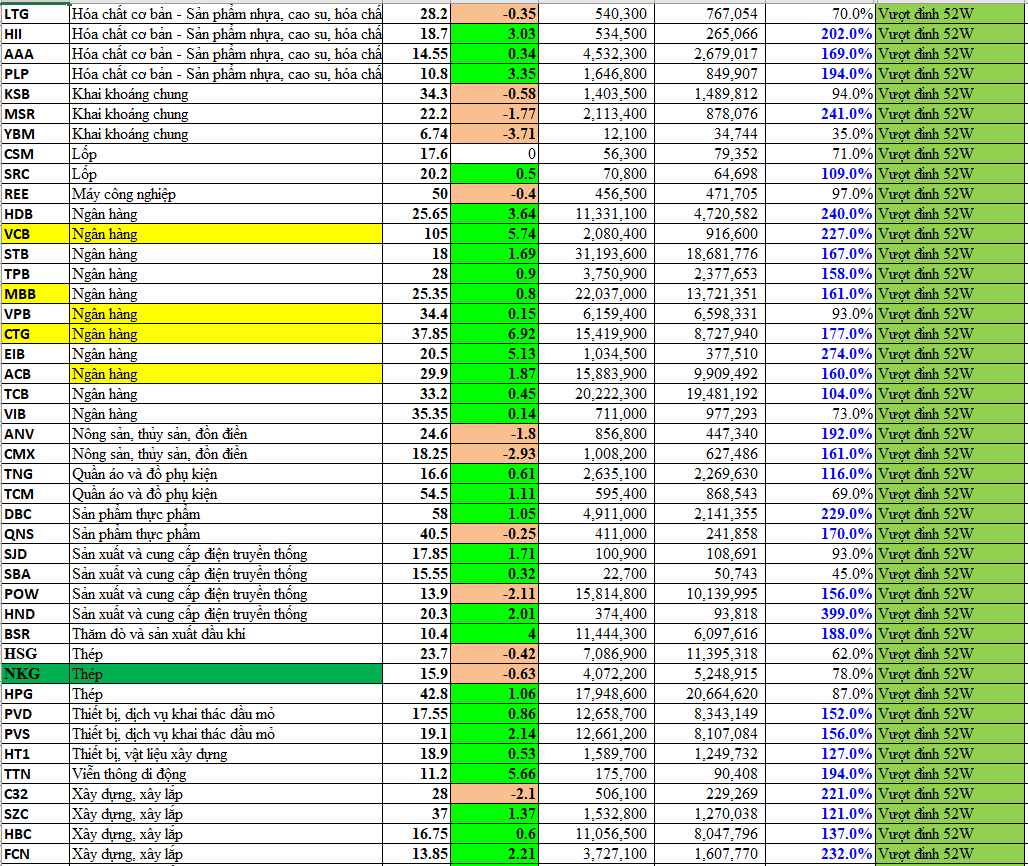The height and width of the screenshot is (866, 1028).
Task: Select CTG's price change value 6.92
Action: click(495, 334)
